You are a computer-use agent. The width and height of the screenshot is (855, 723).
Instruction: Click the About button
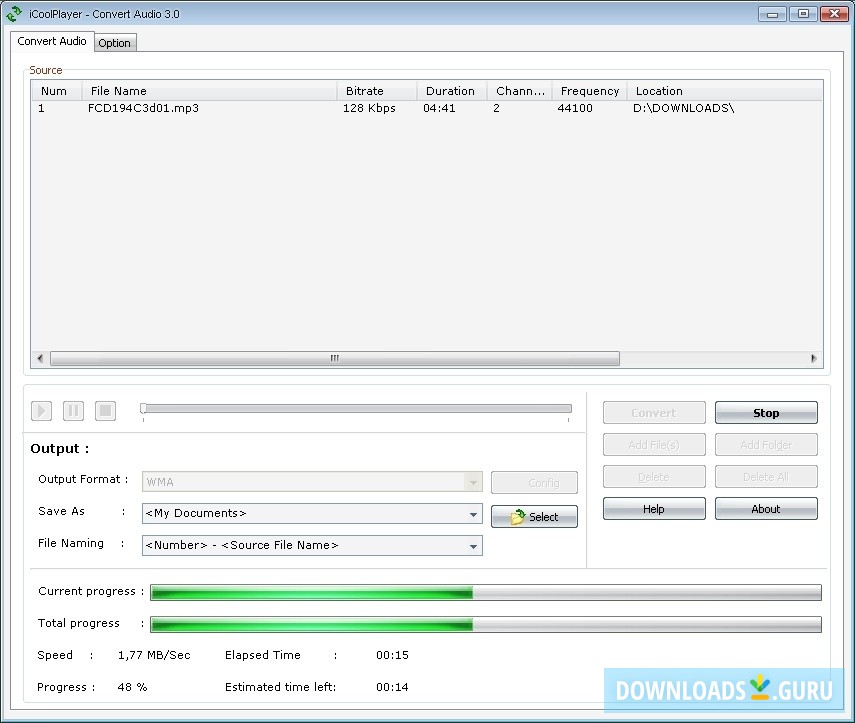tap(766, 509)
